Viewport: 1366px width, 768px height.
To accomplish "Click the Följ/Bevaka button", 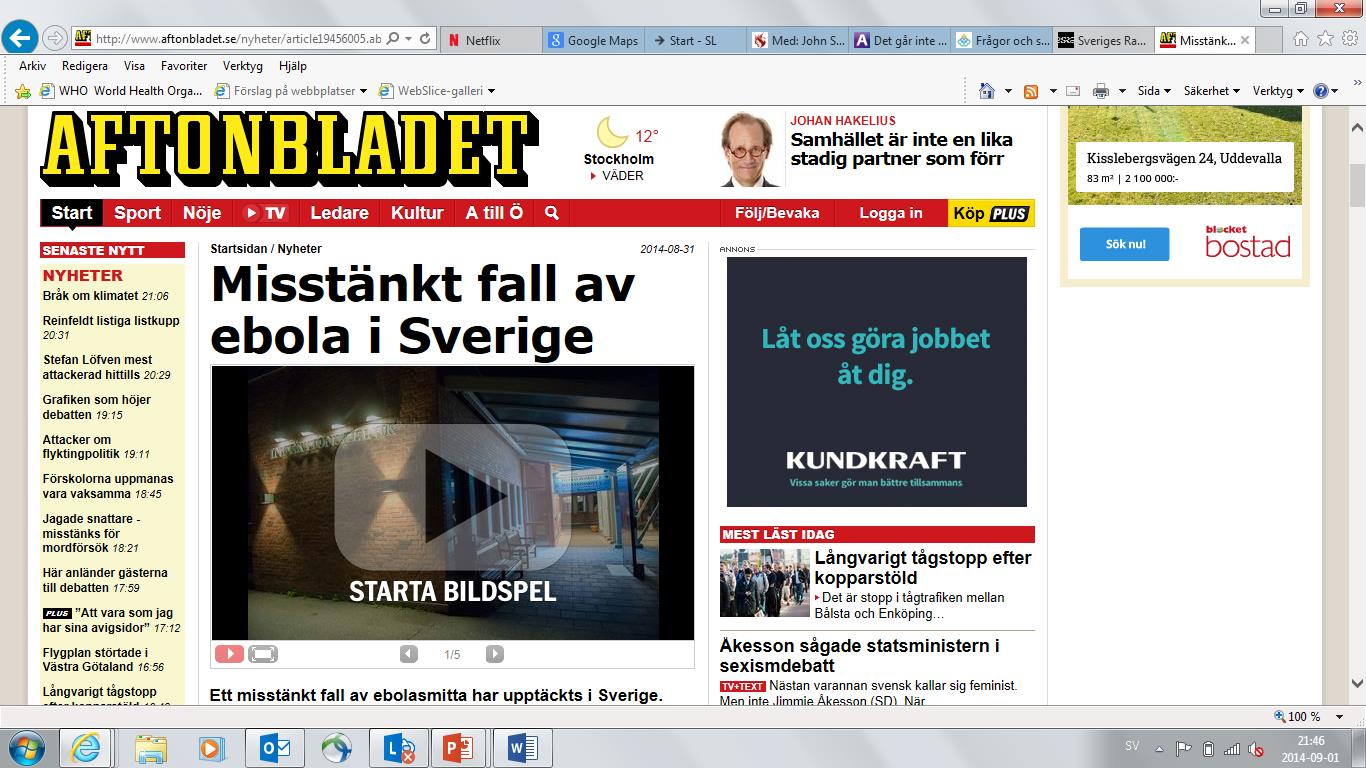I will [x=777, y=213].
